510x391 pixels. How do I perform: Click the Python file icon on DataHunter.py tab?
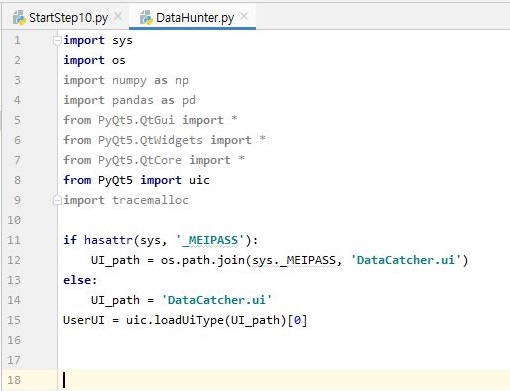(x=146, y=18)
